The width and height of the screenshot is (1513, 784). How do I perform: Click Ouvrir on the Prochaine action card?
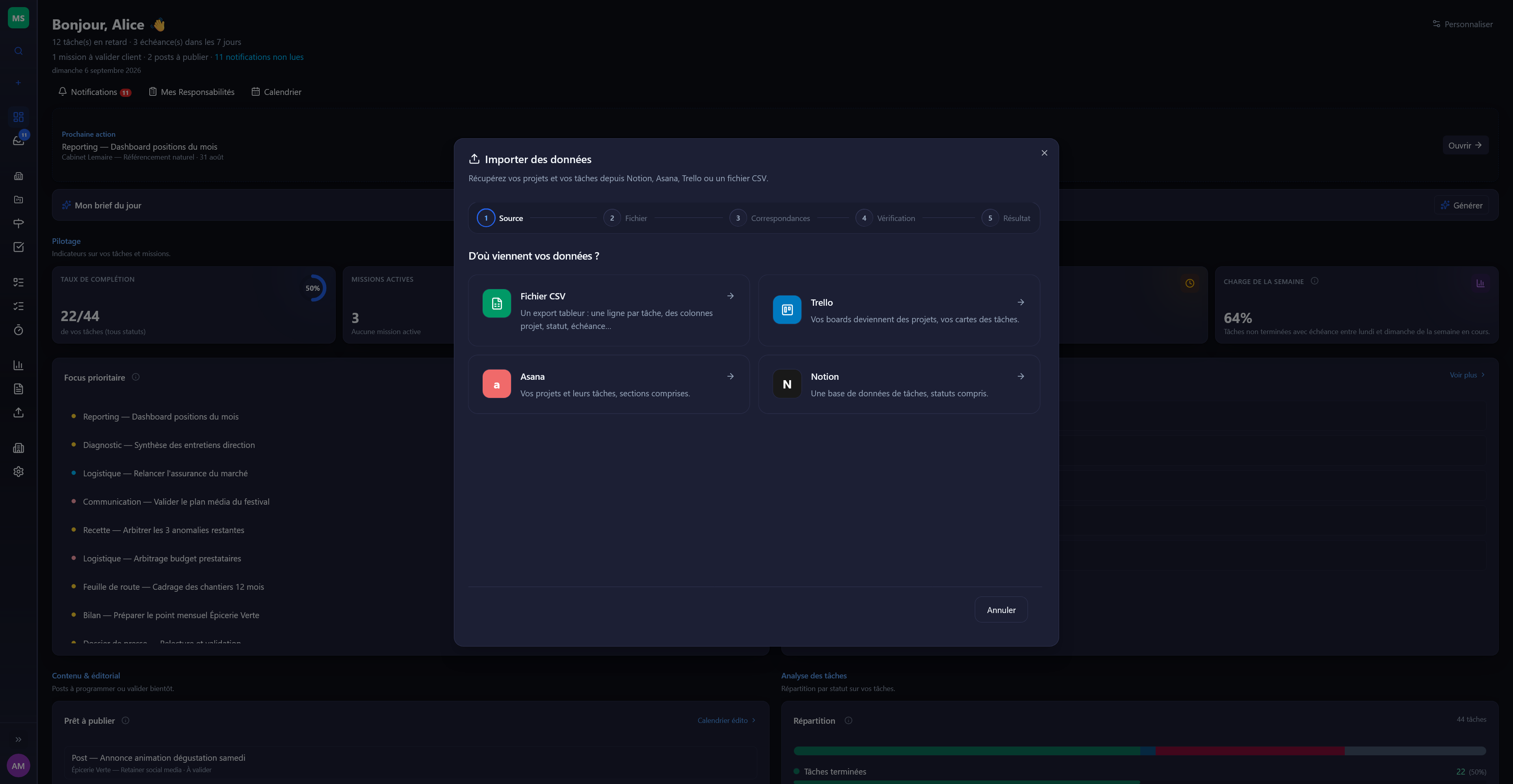[1465, 146]
